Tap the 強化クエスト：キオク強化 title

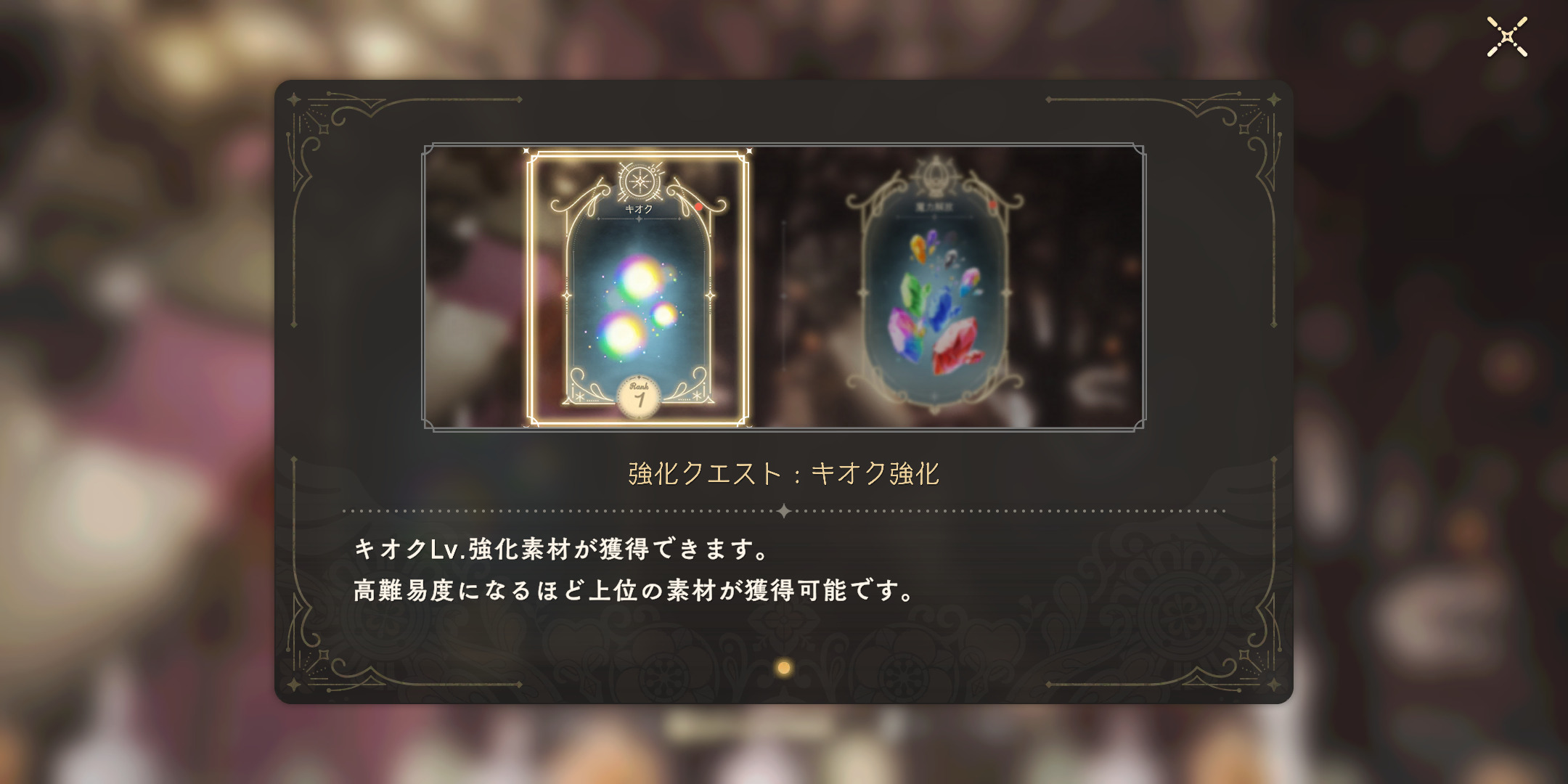tap(784, 473)
